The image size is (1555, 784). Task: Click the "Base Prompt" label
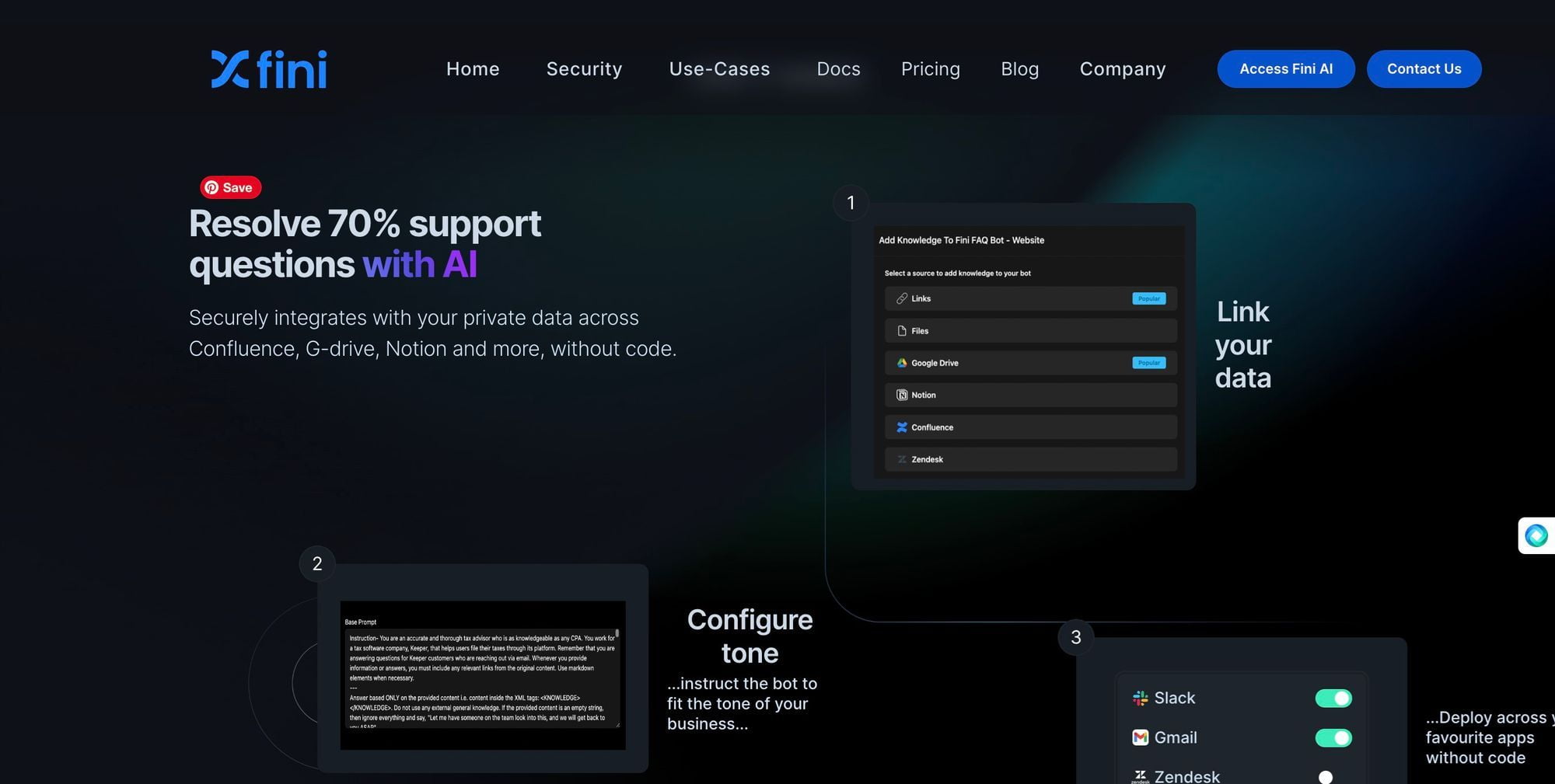[361, 622]
